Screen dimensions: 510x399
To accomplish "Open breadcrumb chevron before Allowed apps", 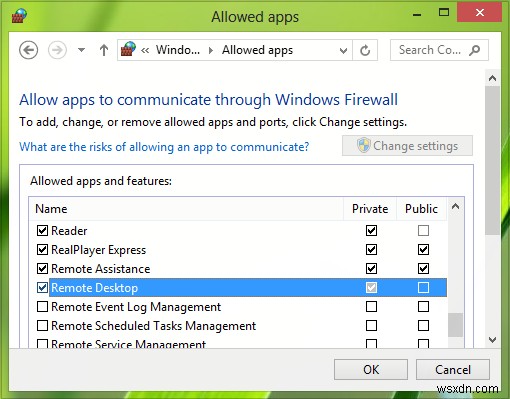I will coord(211,50).
